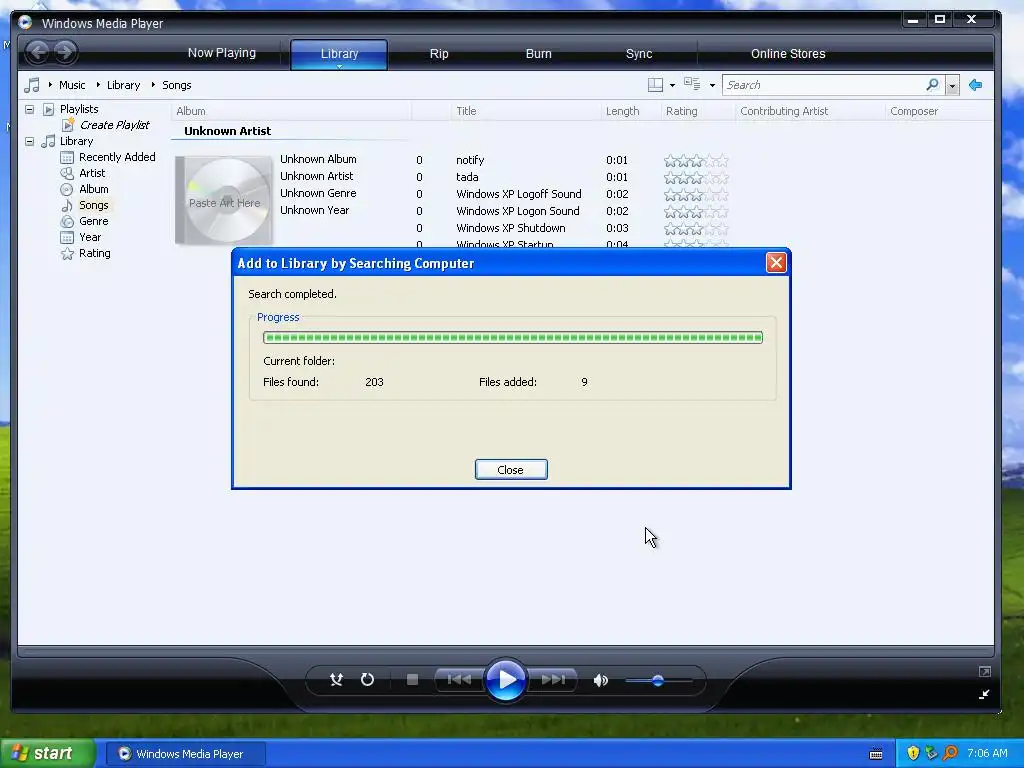Expand the Library breadcrumb arrow
The width and height of the screenshot is (1024, 768).
click(99, 85)
